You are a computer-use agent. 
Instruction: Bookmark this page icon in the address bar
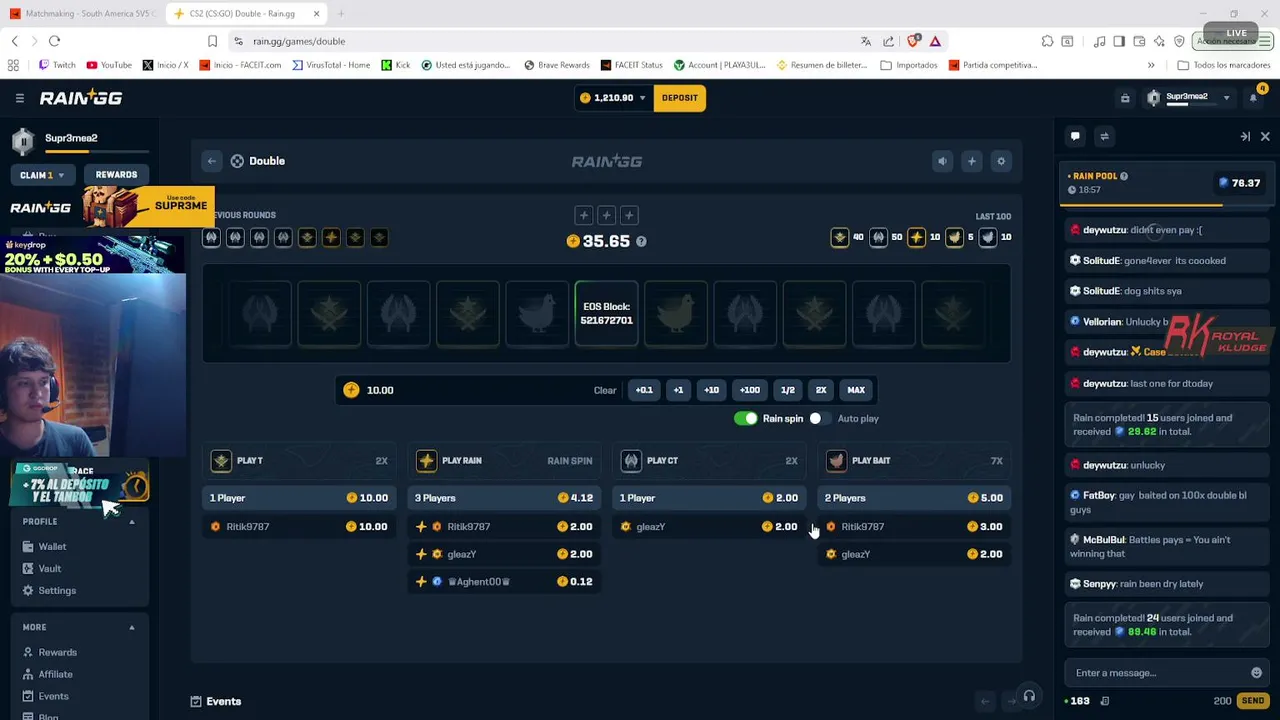point(212,41)
